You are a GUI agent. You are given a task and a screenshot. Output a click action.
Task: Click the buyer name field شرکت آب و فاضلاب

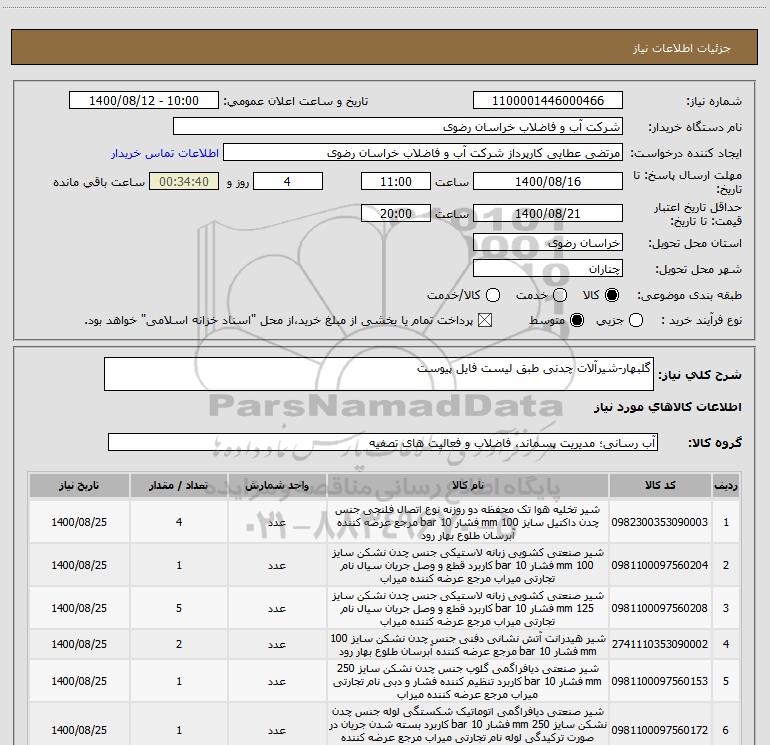click(x=398, y=127)
